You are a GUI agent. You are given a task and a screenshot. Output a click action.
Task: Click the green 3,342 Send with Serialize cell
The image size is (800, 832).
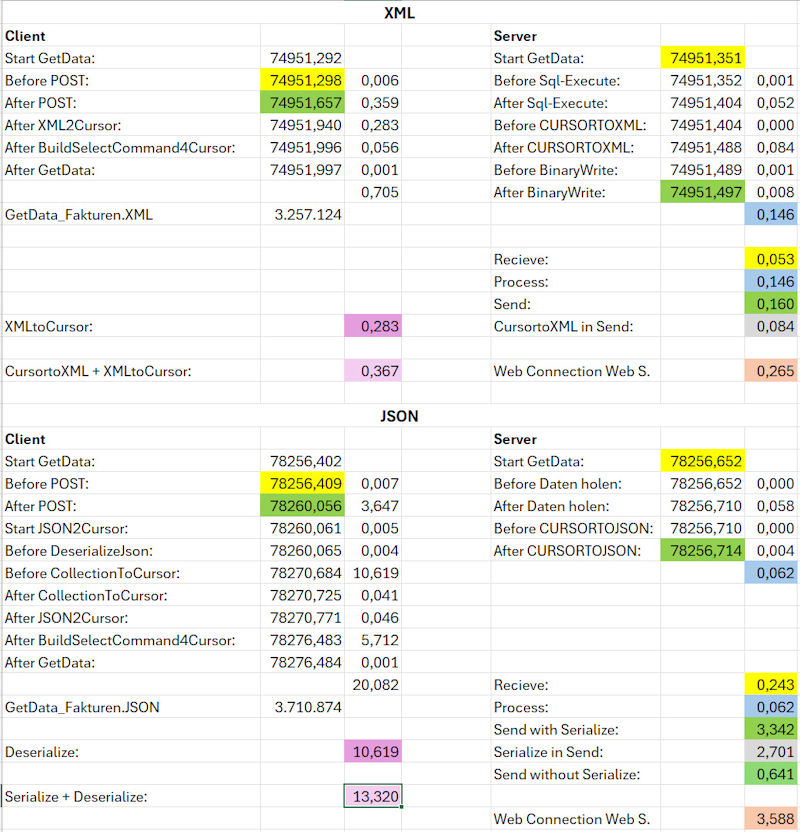click(x=771, y=729)
